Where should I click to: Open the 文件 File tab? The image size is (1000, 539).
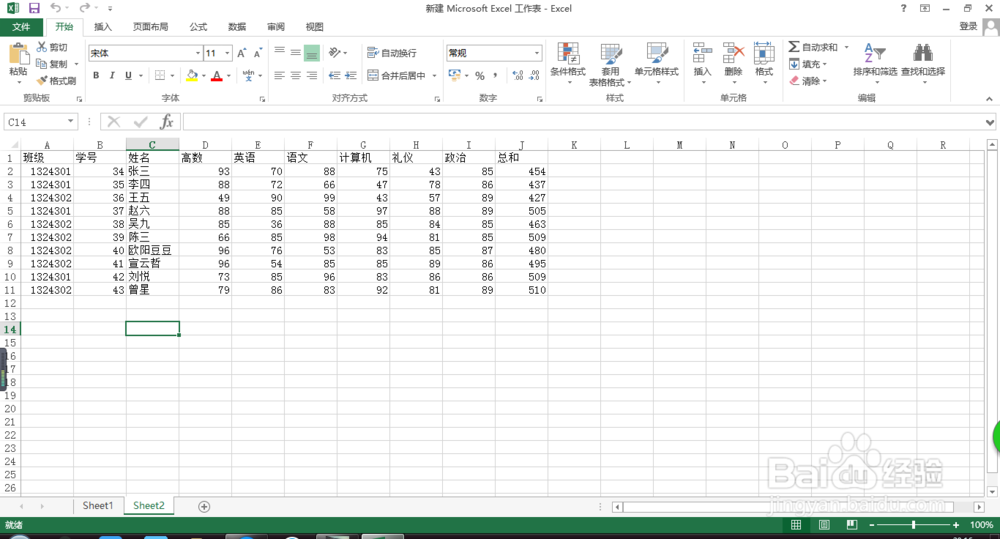point(21,27)
